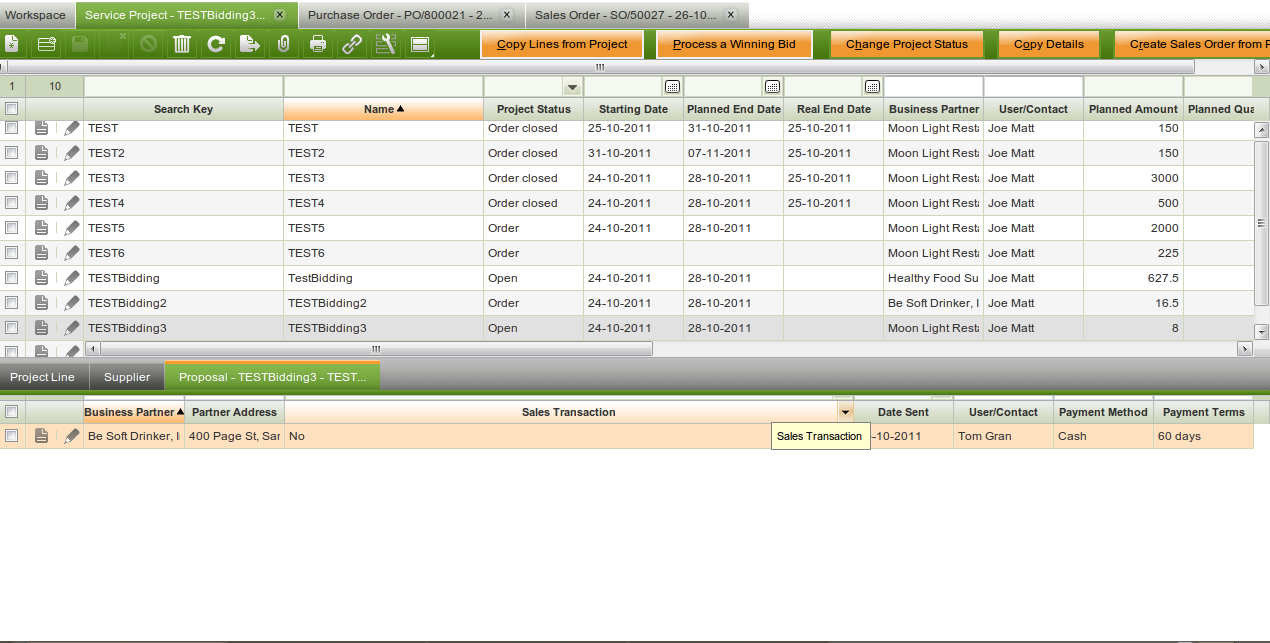Image resolution: width=1270 pixels, height=643 pixels.
Task: Select all proposals header checkbox
Action: (11, 412)
